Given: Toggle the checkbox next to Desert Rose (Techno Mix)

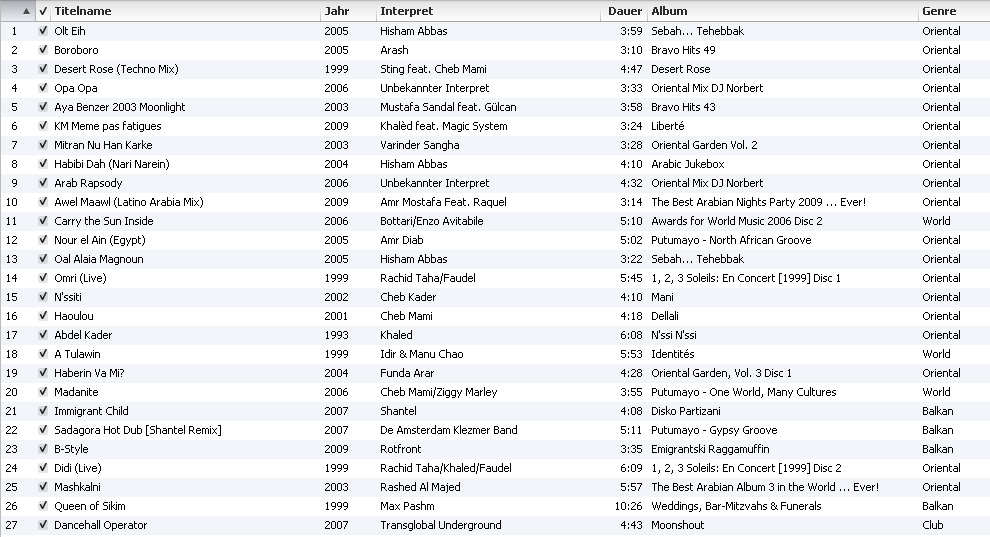Looking at the screenshot, I should click(43, 69).
